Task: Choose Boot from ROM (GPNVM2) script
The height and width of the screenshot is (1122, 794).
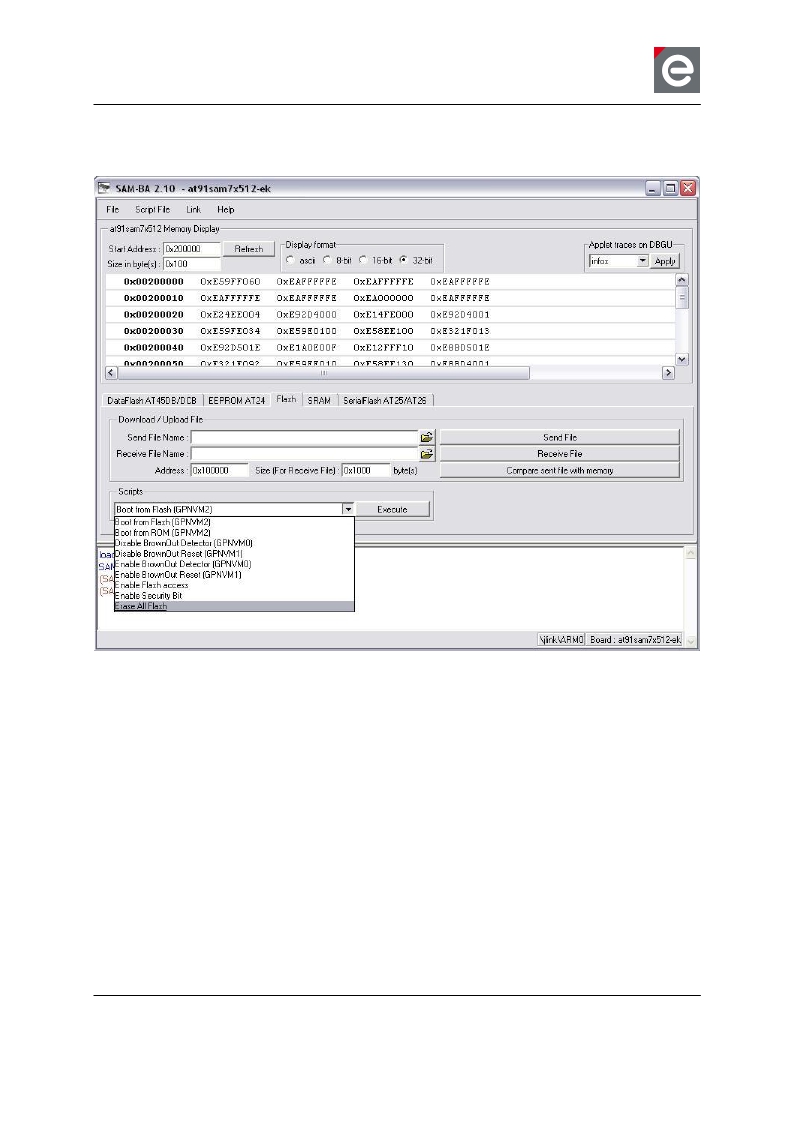Action: coord(234,533)
